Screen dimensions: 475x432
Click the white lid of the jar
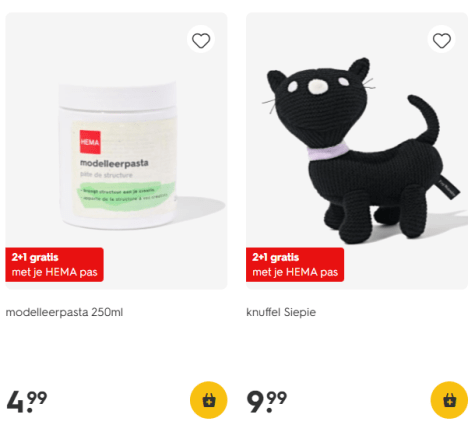pyautogui.click(x=117, y=96)
